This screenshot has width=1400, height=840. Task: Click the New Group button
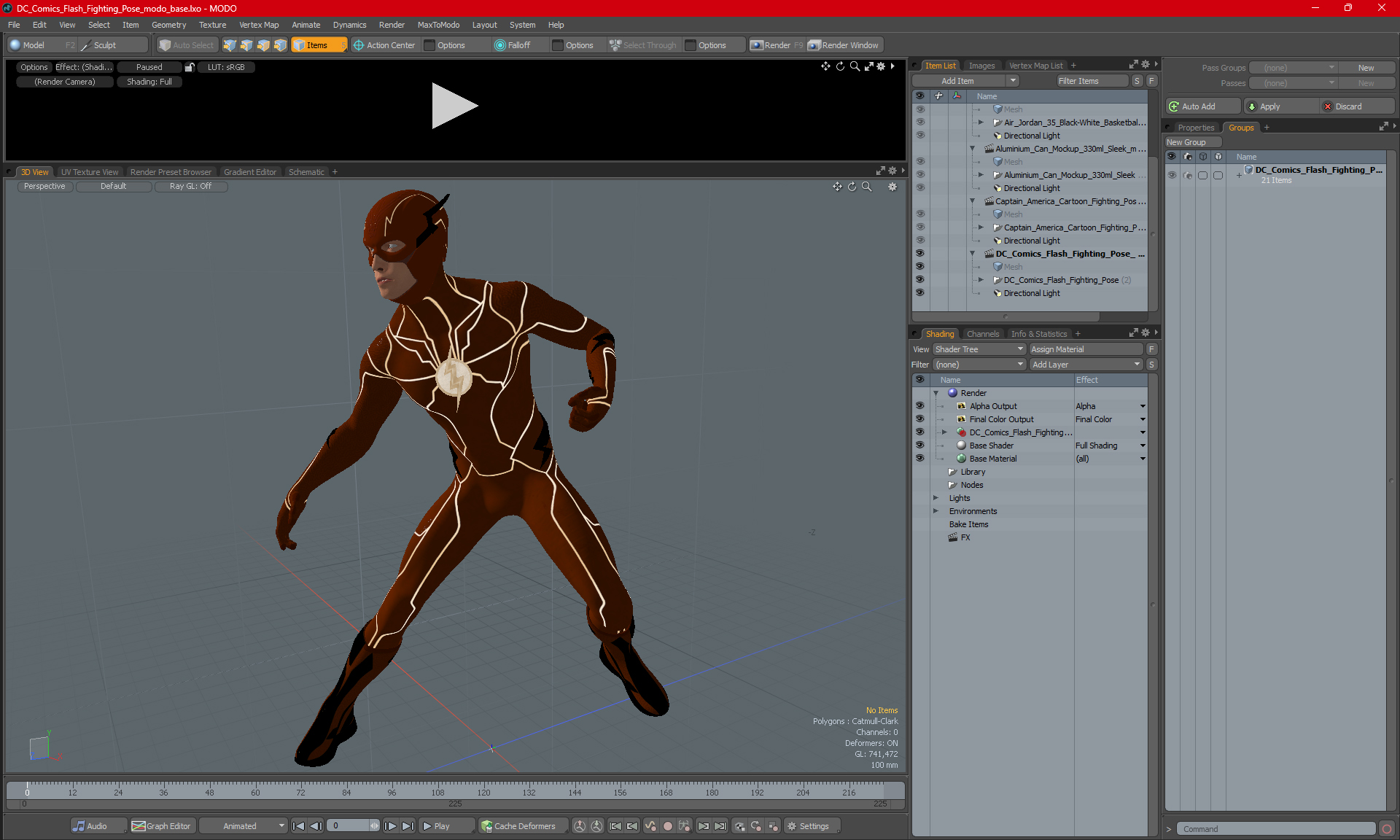point(1192,142)
